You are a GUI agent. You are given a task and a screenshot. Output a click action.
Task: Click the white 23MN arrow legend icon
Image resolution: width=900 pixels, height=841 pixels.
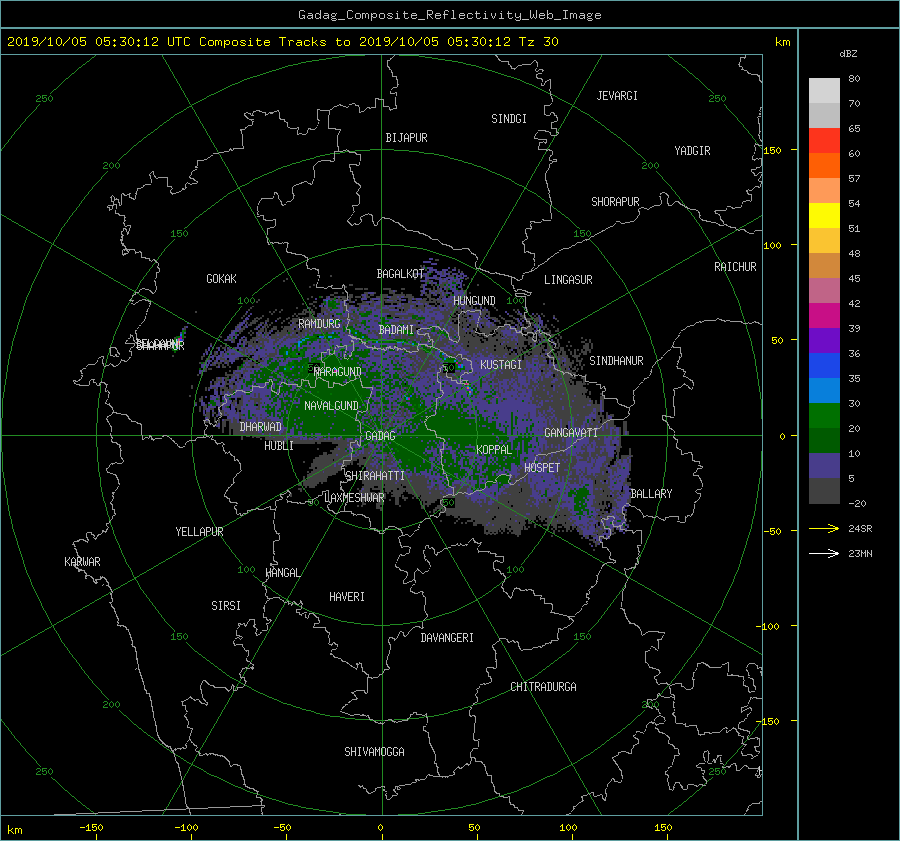coord(824,553)
